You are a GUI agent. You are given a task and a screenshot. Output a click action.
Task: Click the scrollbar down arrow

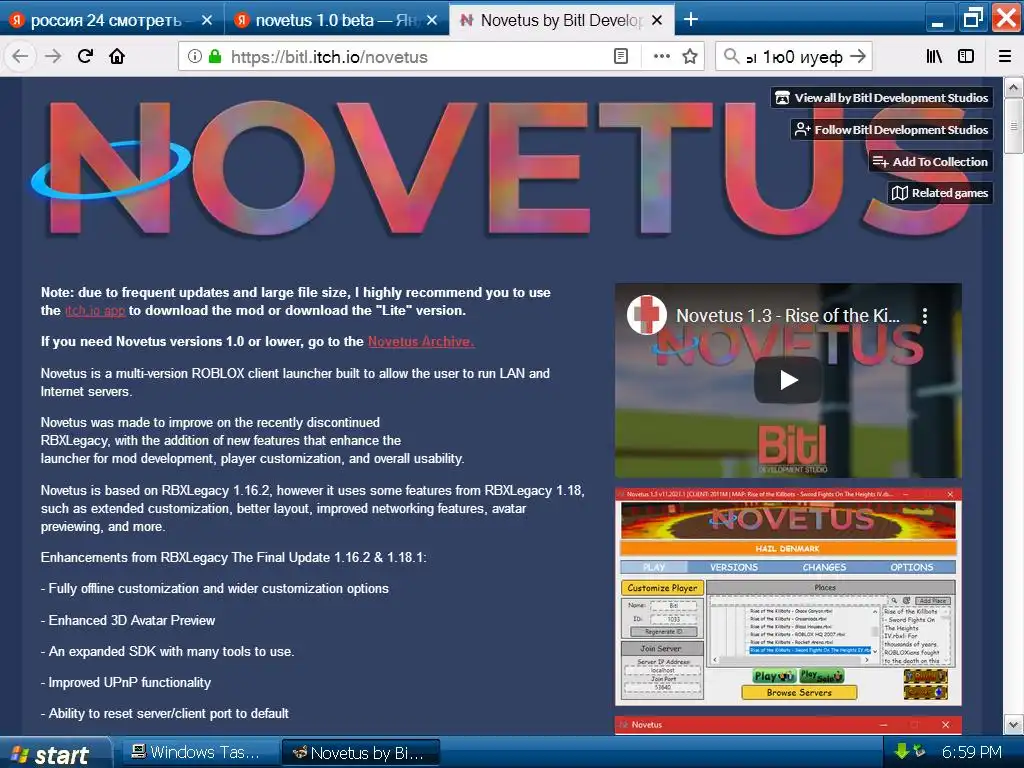[1013, 724]
